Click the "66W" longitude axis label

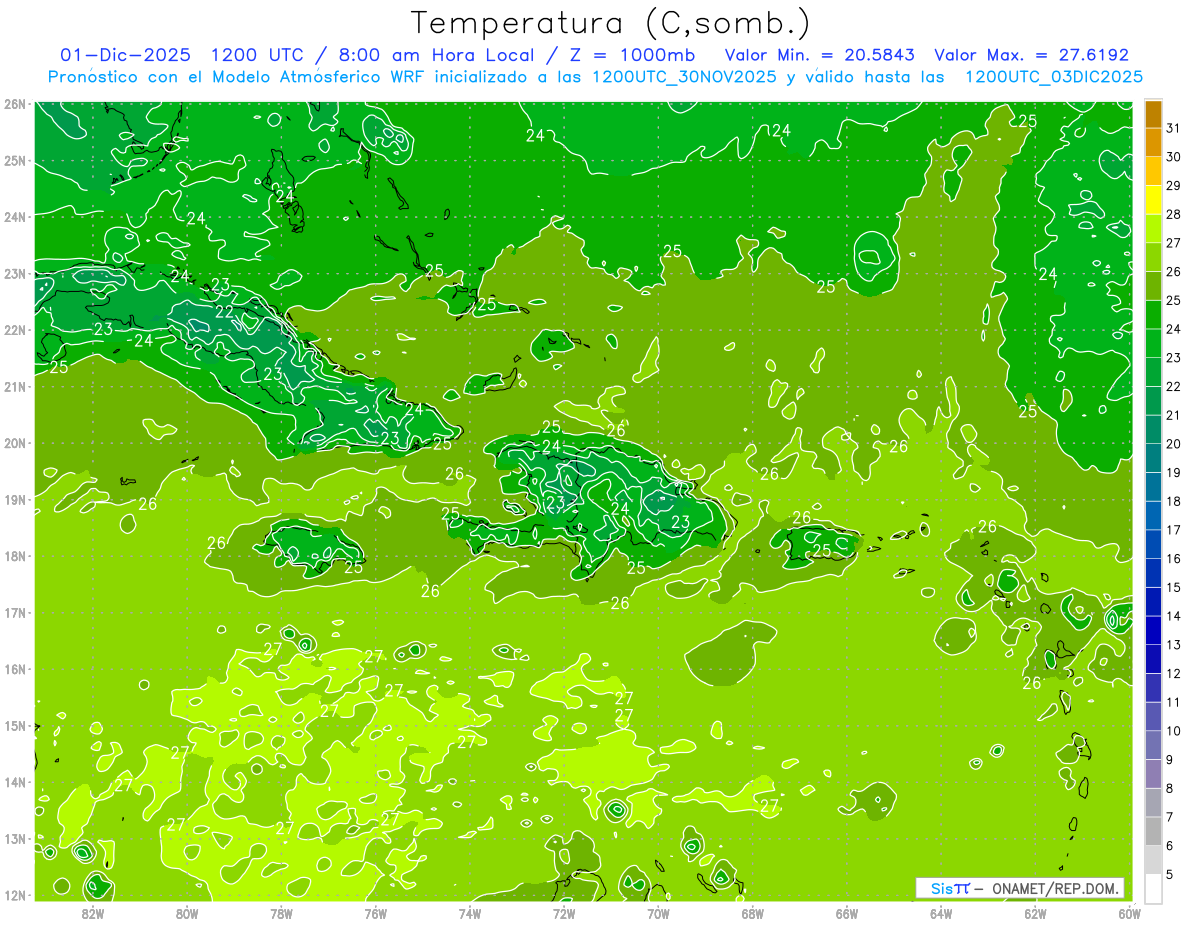click(847, 913)
